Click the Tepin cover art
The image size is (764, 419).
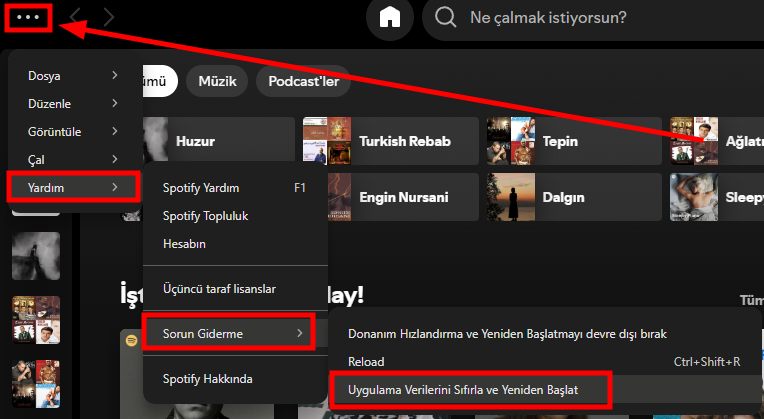pos(511,141)
